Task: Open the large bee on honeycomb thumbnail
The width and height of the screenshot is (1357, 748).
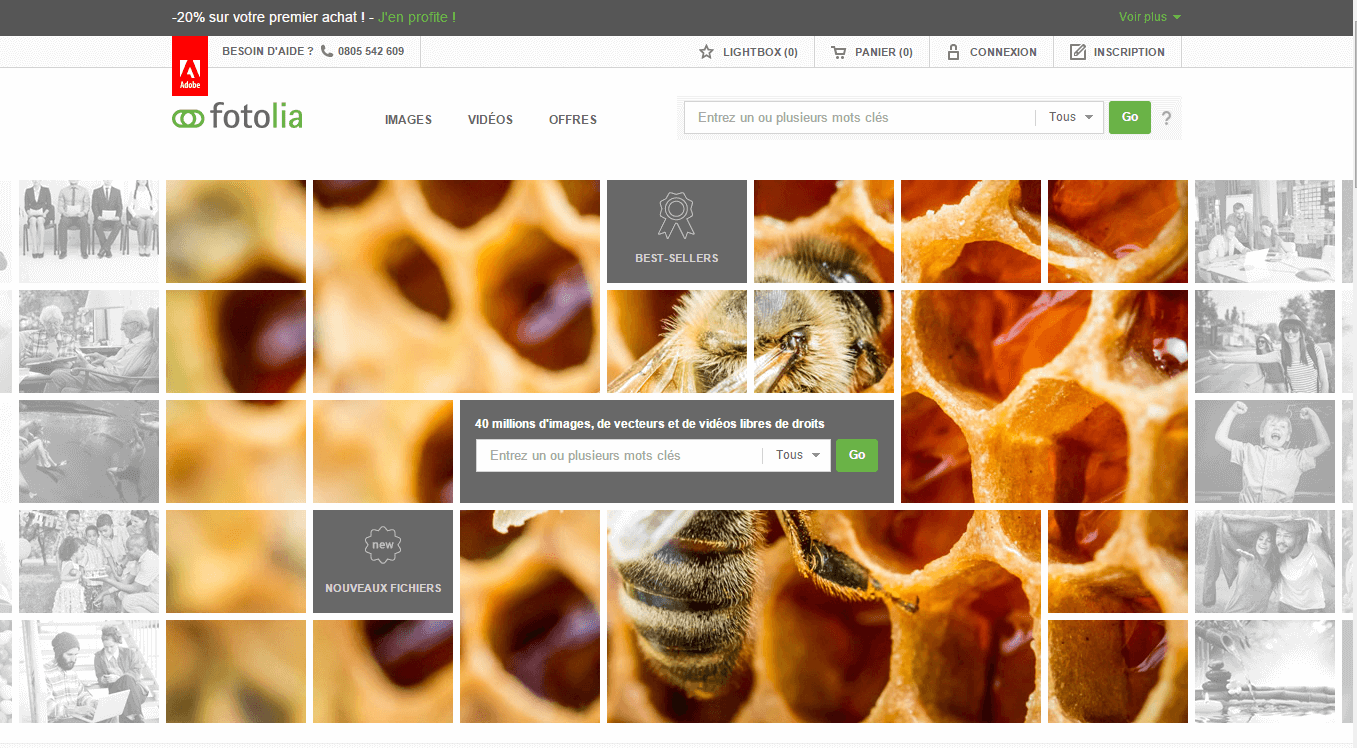Action: 823,616
